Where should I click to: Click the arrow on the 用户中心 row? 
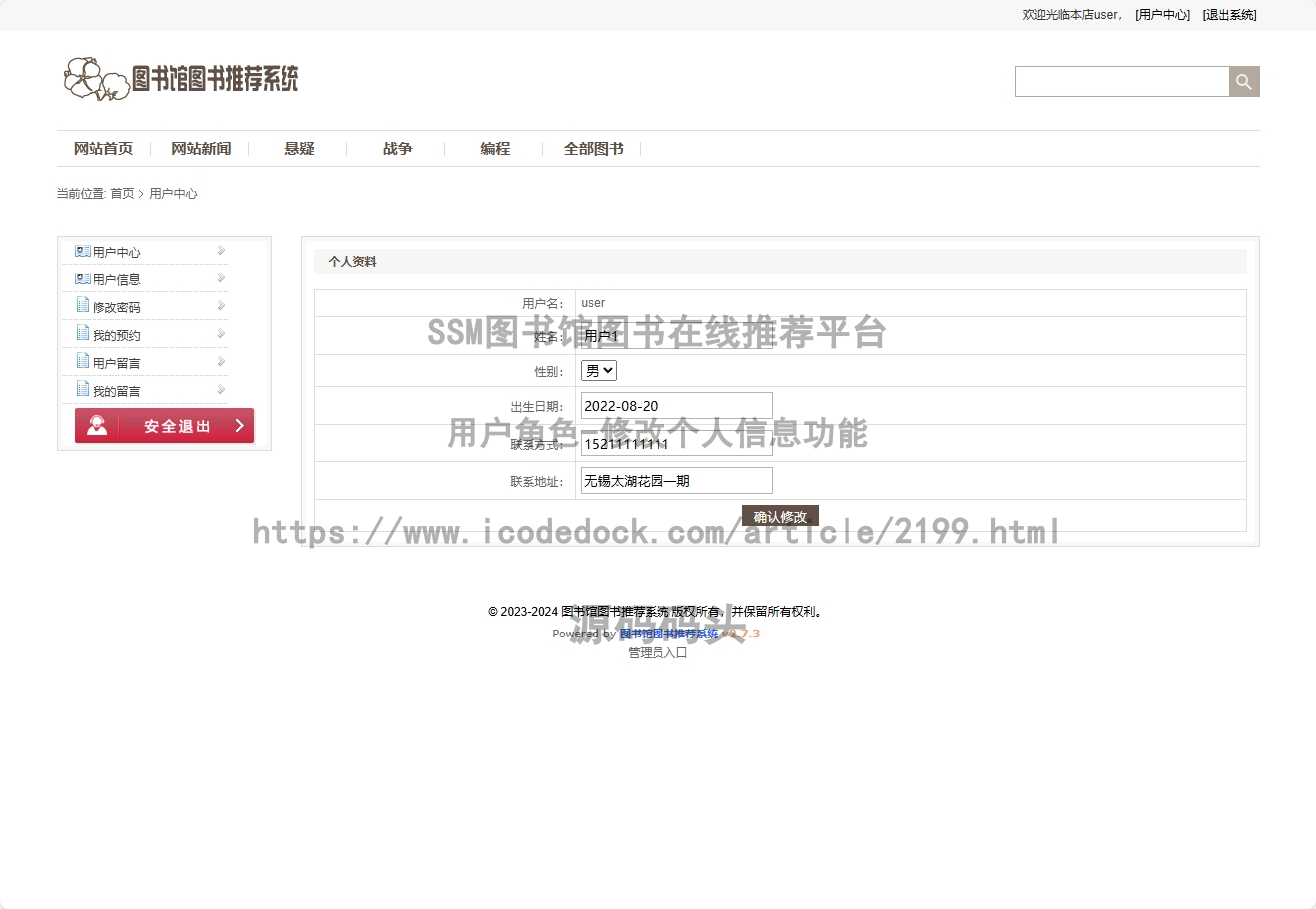click(x=221, y=251)
